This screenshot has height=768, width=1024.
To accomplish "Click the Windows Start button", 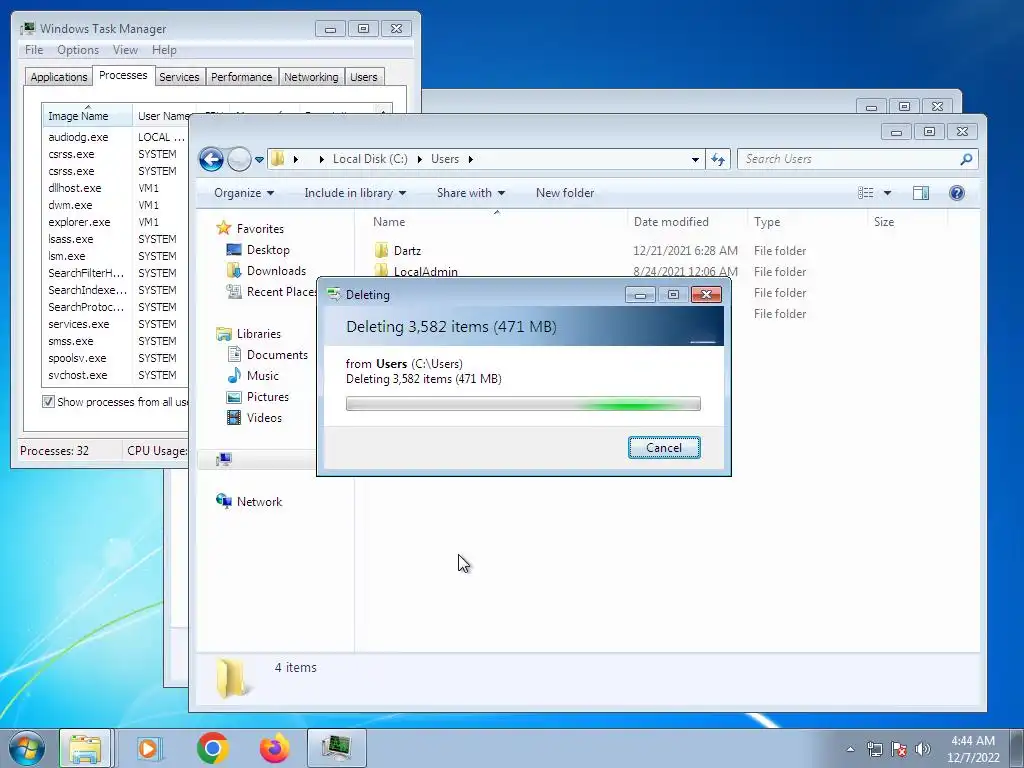I will pyautogui.click(x=27, y=748).
